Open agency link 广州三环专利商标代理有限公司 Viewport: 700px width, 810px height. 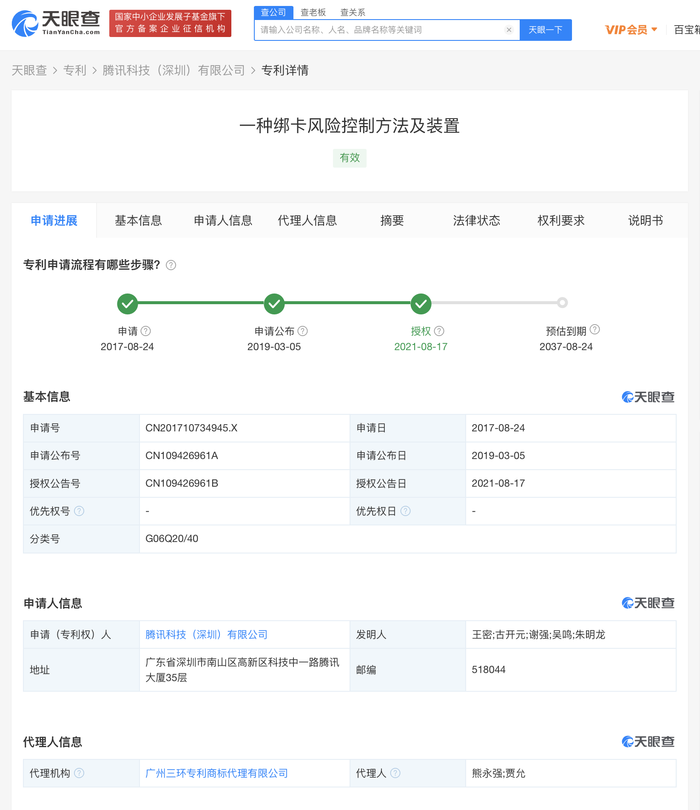(216, 773)
